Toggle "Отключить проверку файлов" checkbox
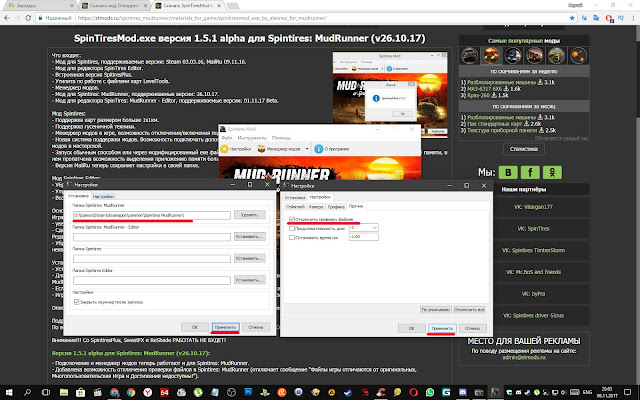 pyautogui.click(x=292, y=220)
